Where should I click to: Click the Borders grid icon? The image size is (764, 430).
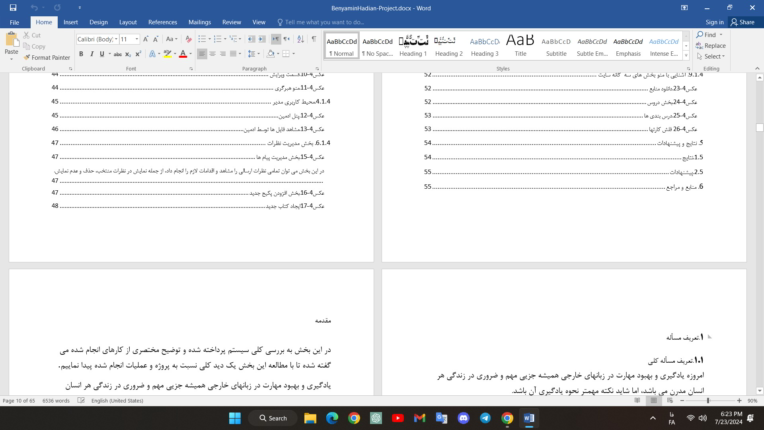tap(286, 54)
